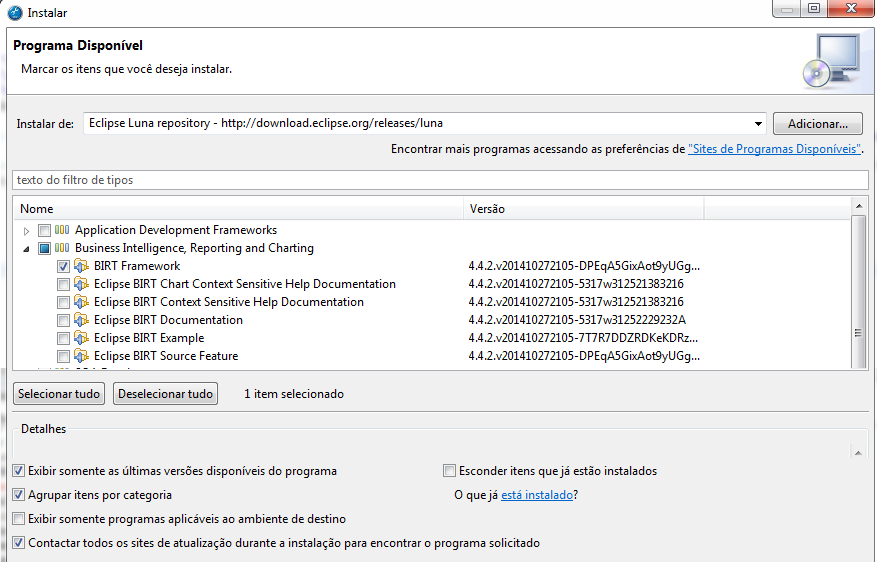Click the feature icon next to BIRT Framework
Image resolution: width=877 pixels, height=563 pixels.
click(82, 266)
